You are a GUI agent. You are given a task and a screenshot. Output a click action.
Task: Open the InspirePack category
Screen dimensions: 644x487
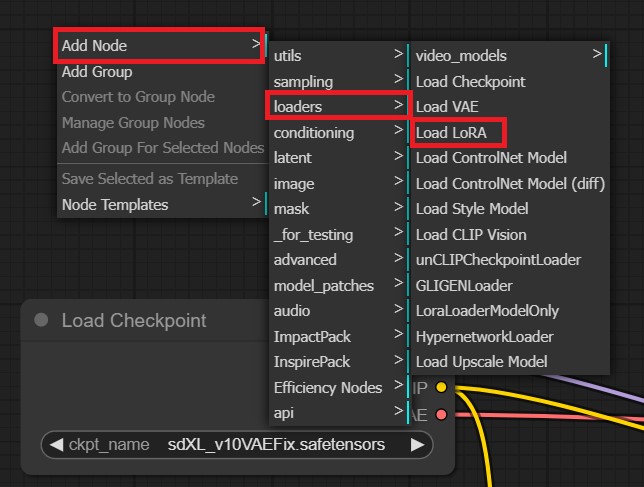click(339, 361)
